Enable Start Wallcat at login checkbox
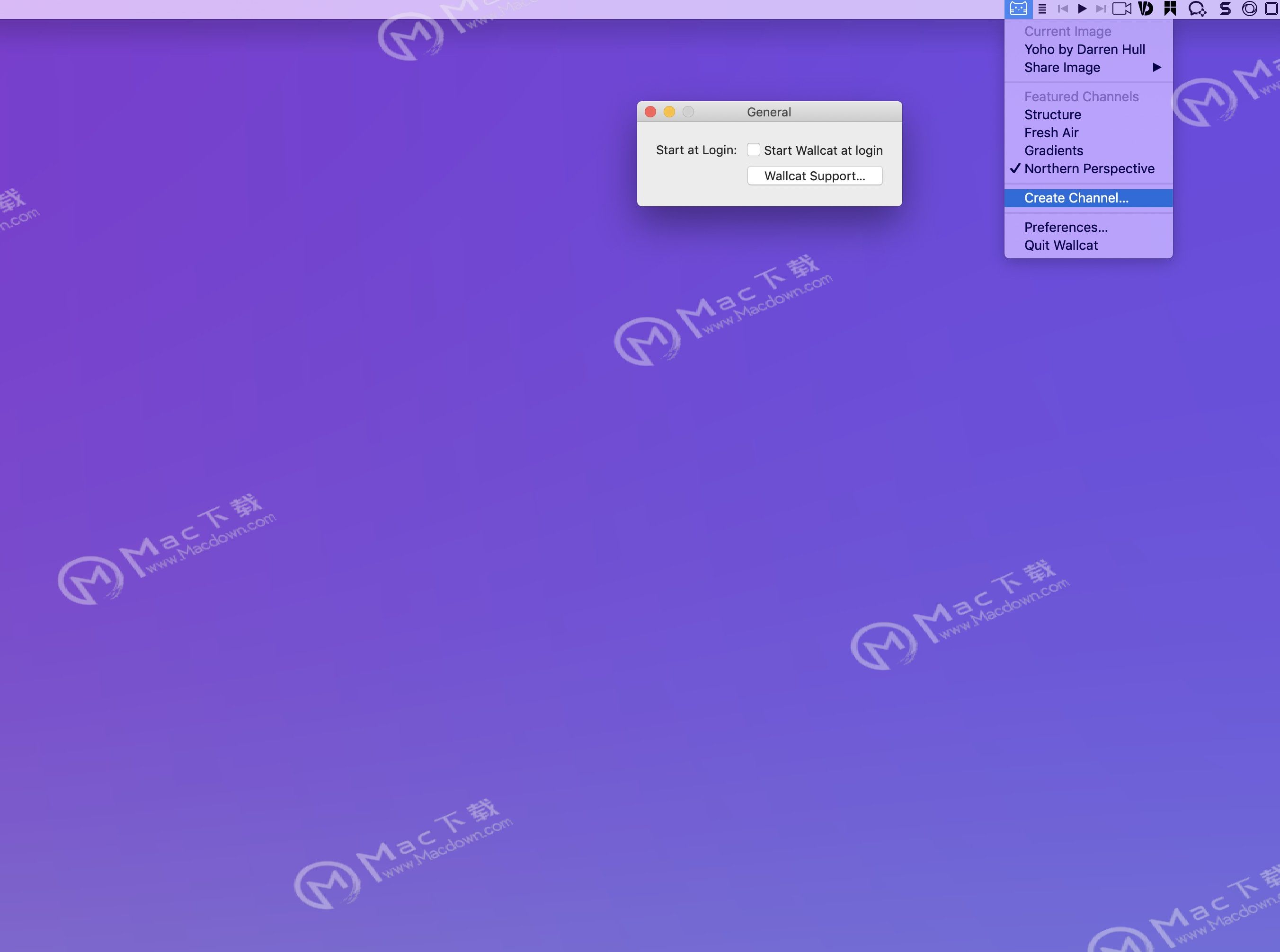This screenshot has width=1280, height=952. coord(753,150)
